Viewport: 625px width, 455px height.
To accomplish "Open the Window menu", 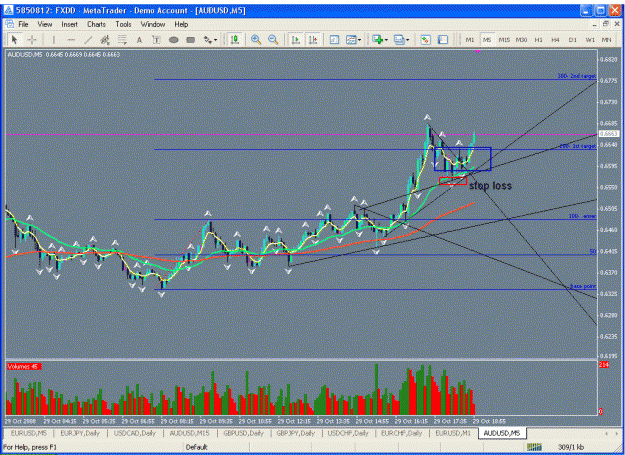I will 153,24.
